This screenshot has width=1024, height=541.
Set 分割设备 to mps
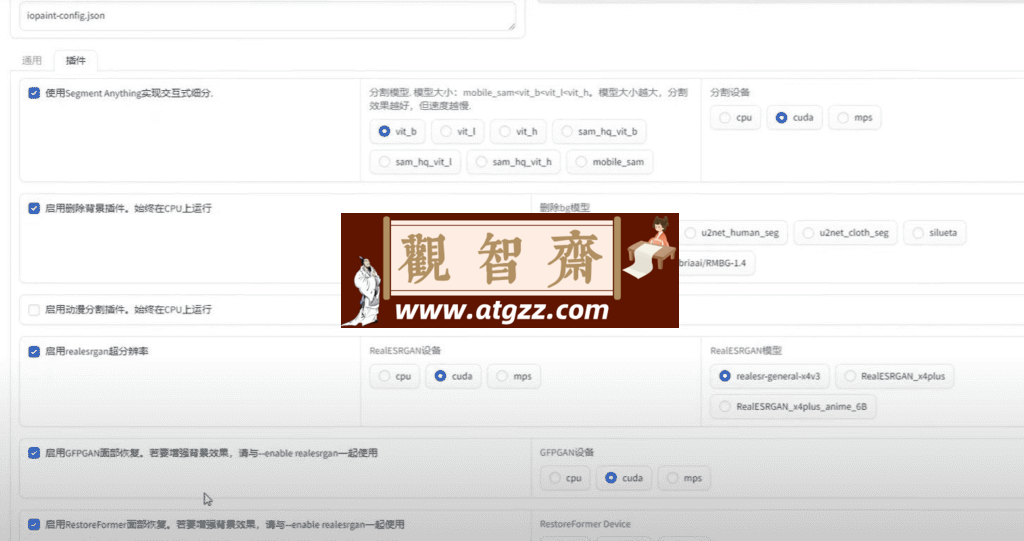pyautogui.click(x=855, y=118)
